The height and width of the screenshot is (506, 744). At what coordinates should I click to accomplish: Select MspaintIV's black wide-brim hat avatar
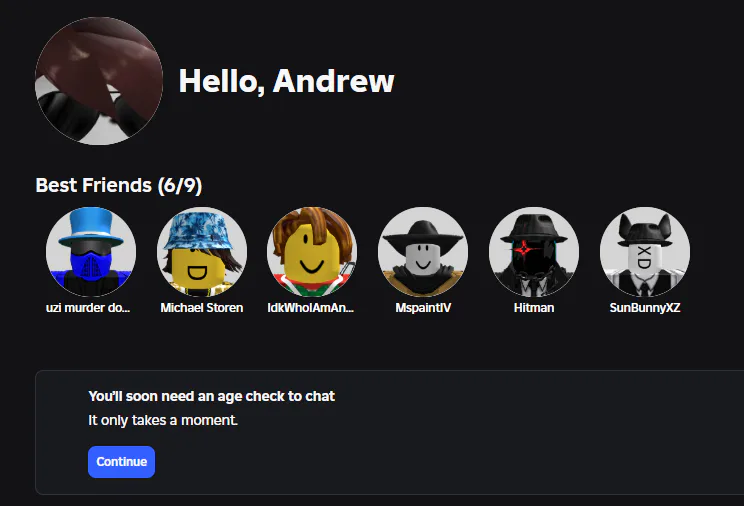click(423, 251)
